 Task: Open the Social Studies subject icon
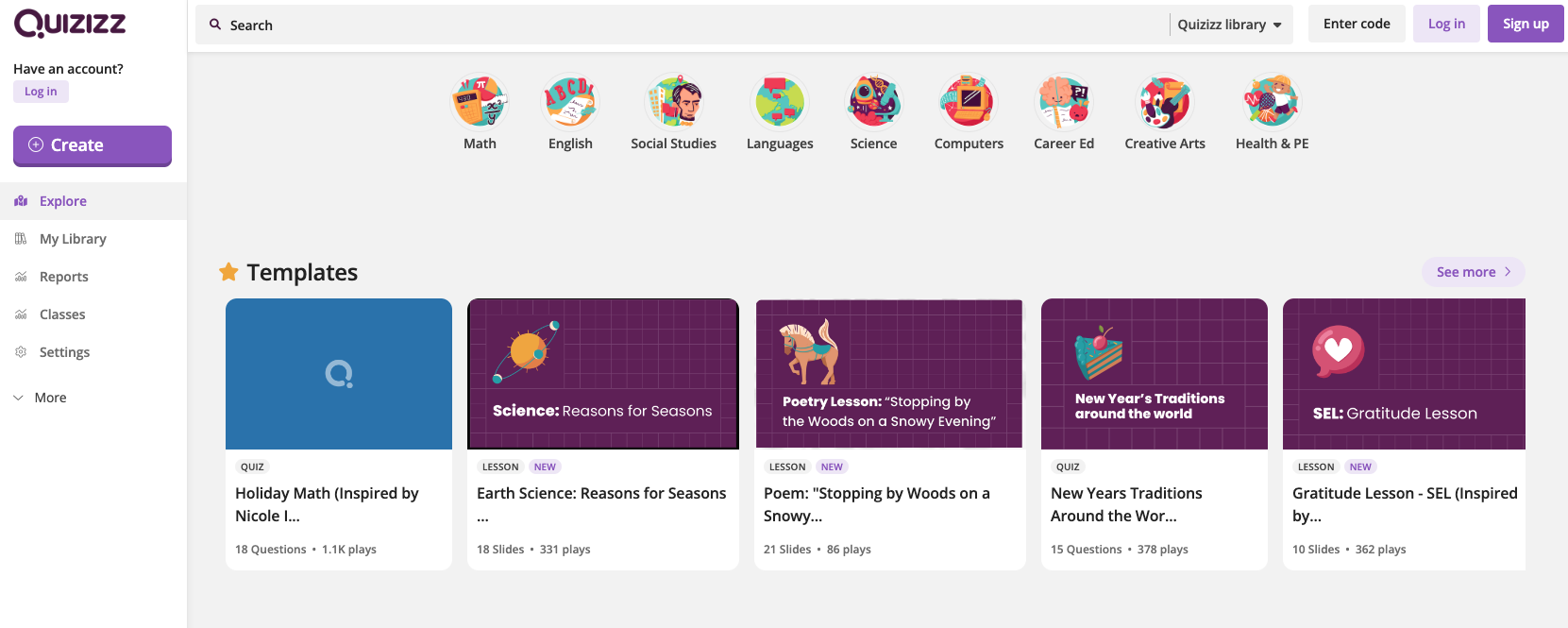pos(674,102)
